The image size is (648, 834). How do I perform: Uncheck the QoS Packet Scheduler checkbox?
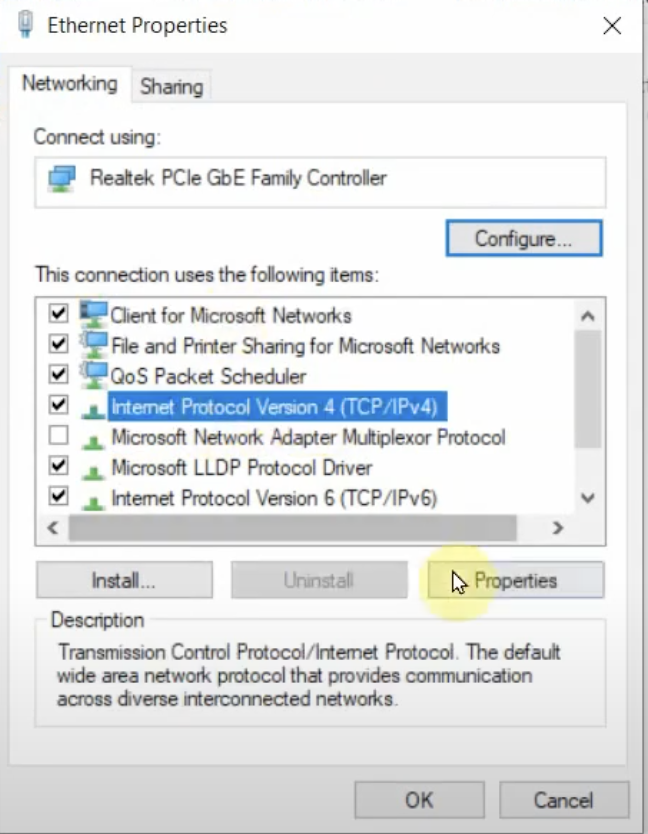pos(59,374)
